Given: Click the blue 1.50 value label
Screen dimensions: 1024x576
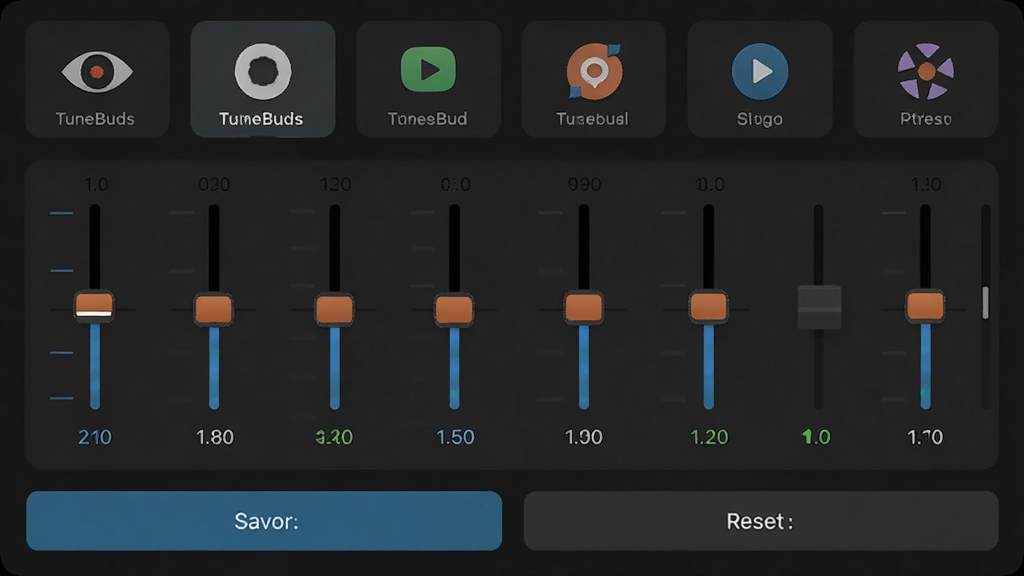Looking at the screenshot, I should click(455, 437).
